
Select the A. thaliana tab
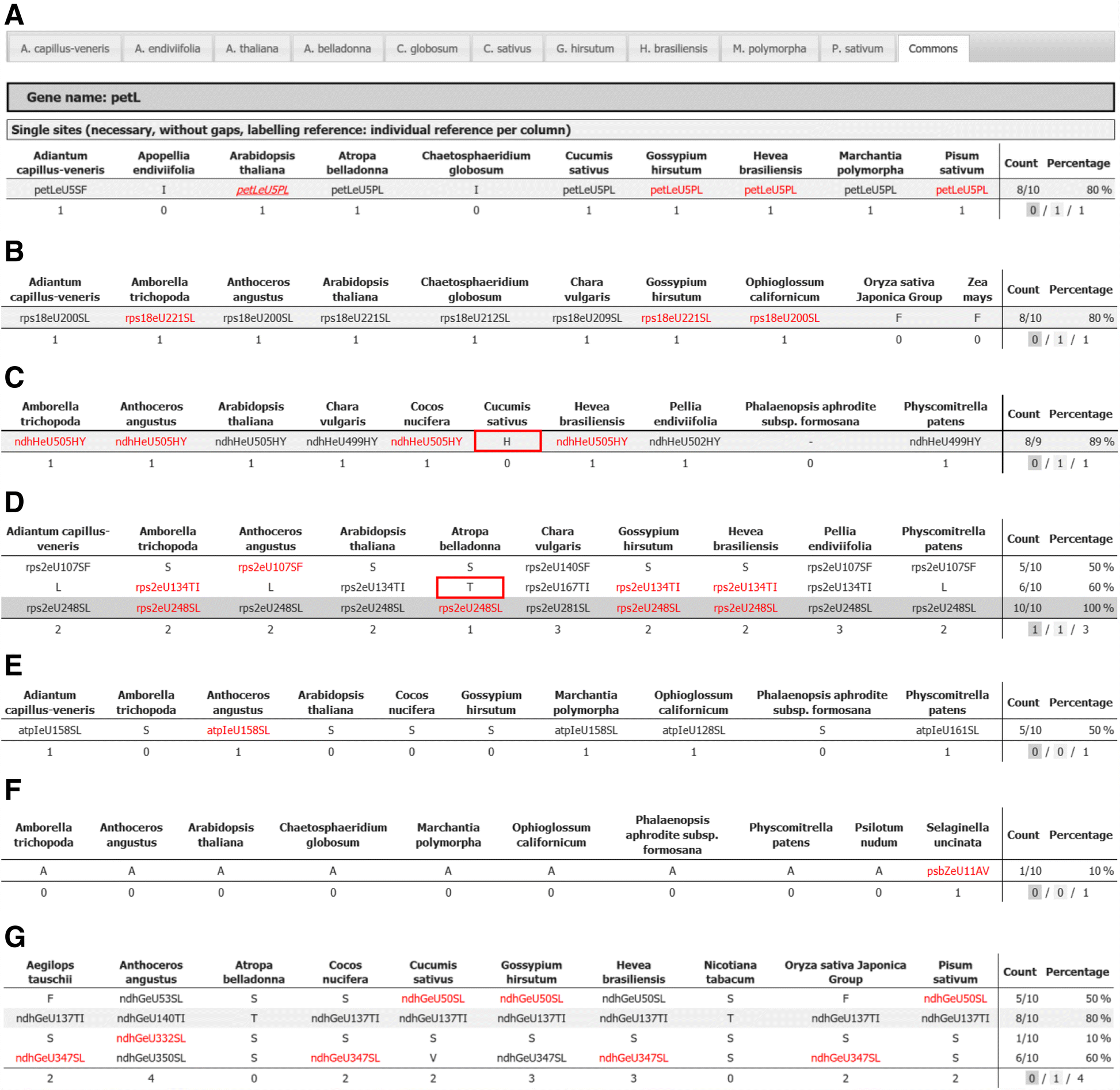[252, 48]
